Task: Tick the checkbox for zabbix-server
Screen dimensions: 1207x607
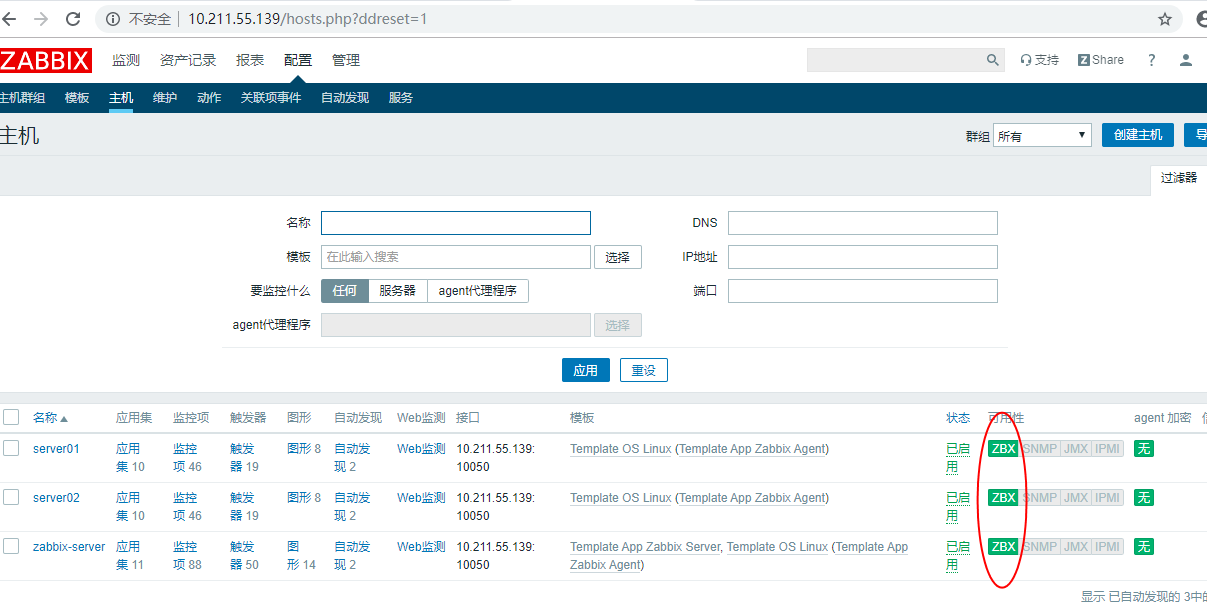Action: pyautogui.click(x=11, y=546)
